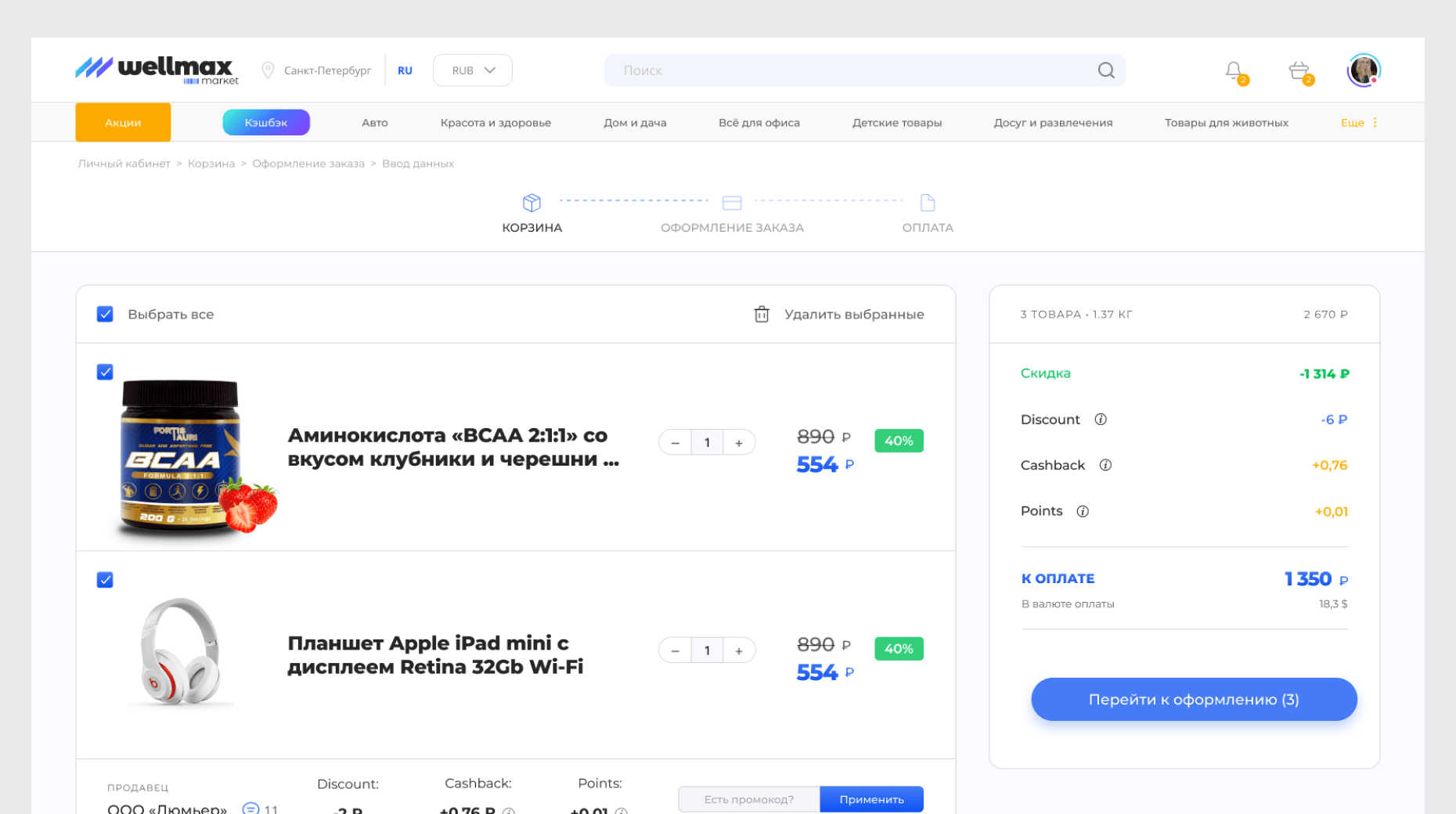This screenshot has height=814, width=1456.
Task: Click the Ввод данных breadcrumb
Action: point(418,164)
